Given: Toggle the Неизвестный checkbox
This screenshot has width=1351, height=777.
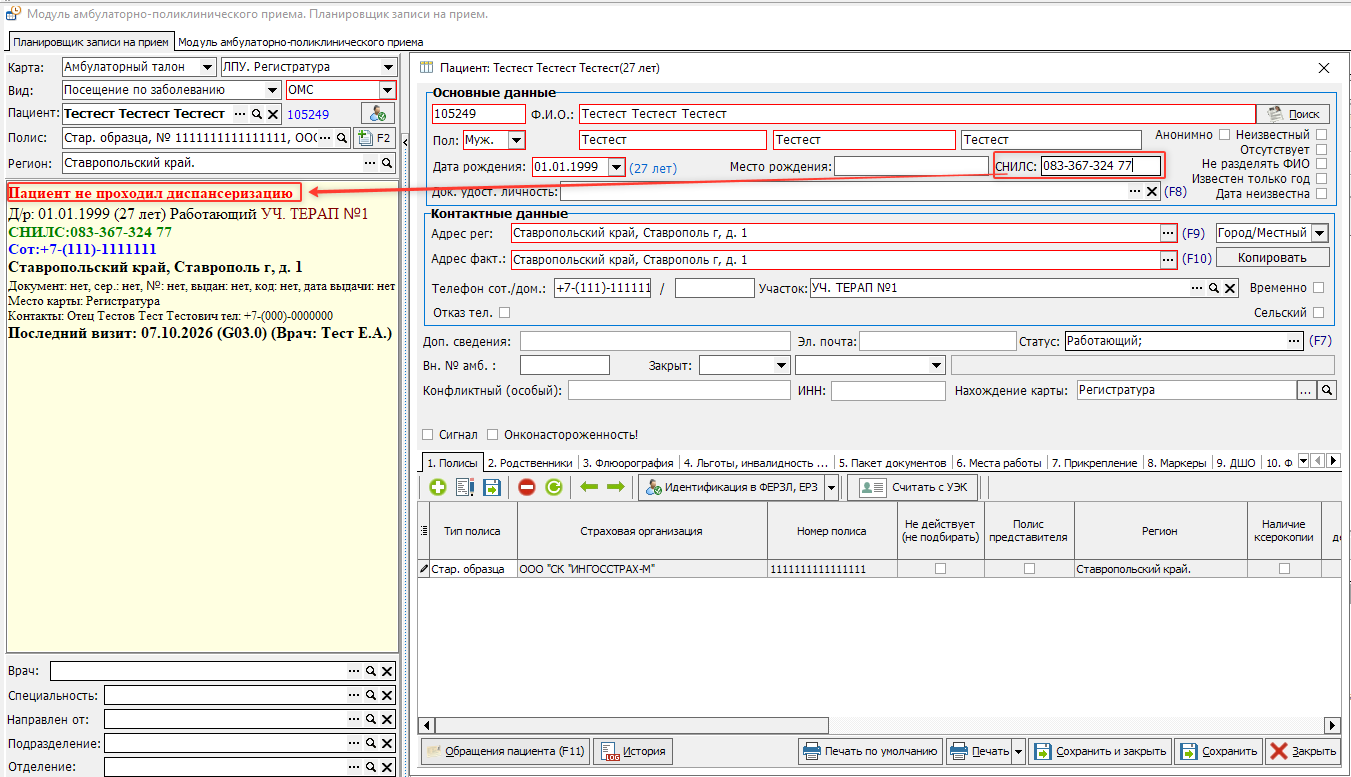Looking at the screenshot, I should point(1322,134).
